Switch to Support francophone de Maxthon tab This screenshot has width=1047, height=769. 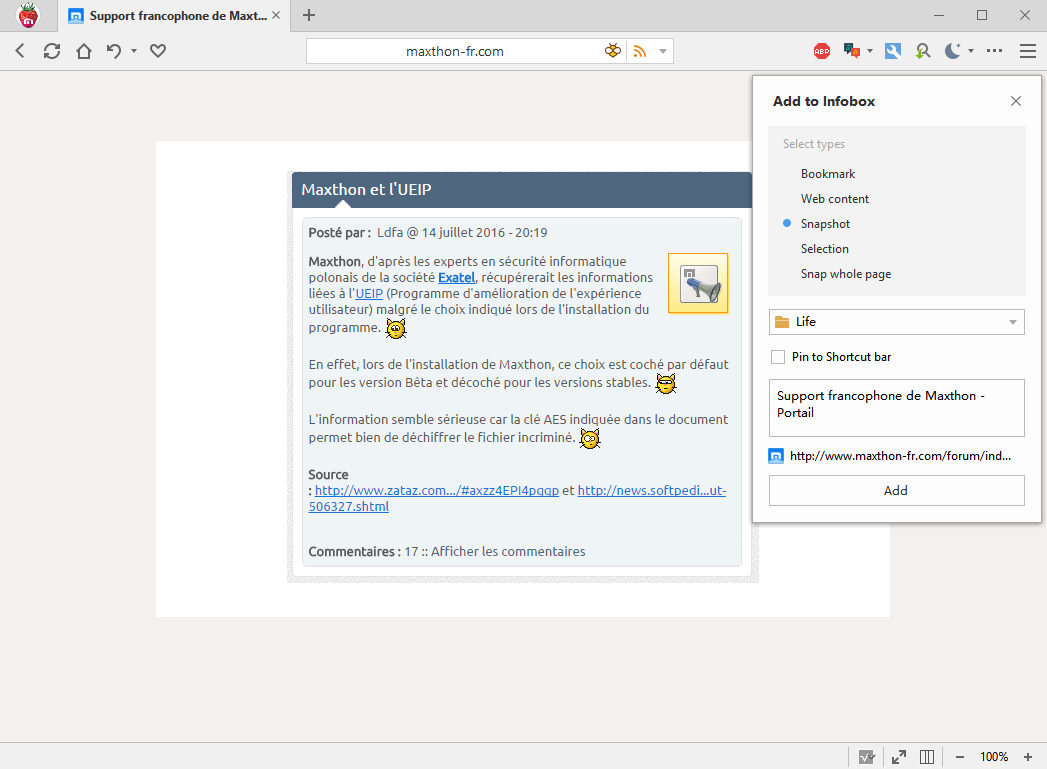tap(174, 15)
